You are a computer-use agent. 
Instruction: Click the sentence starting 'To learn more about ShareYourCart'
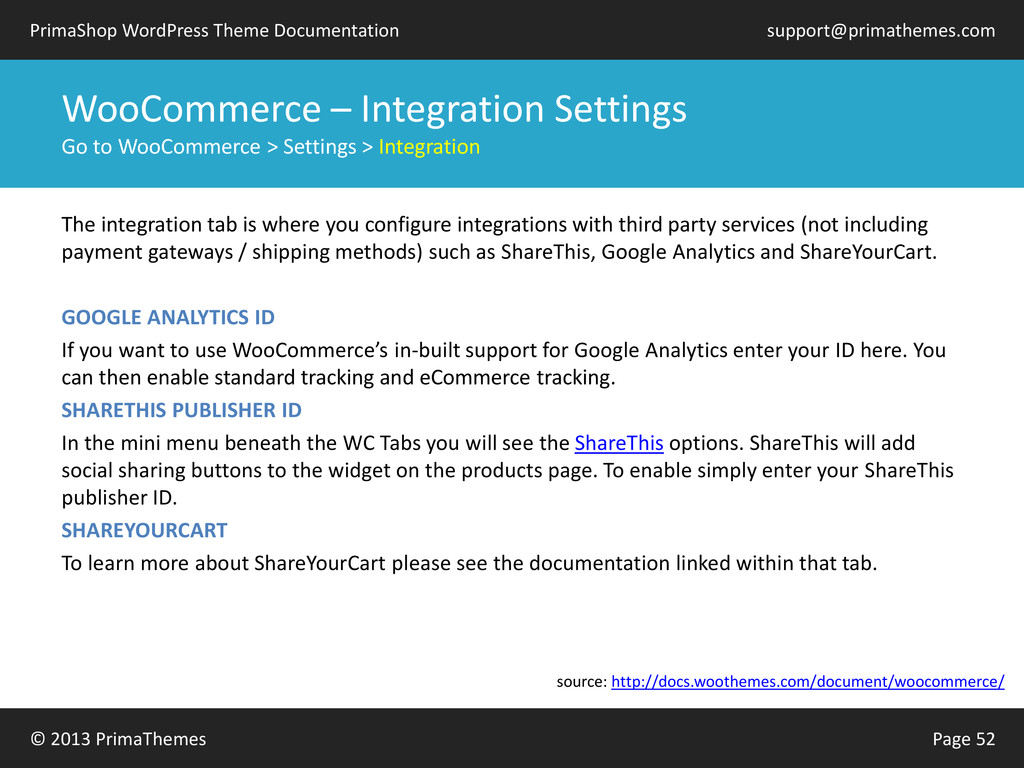coord(469,564)
